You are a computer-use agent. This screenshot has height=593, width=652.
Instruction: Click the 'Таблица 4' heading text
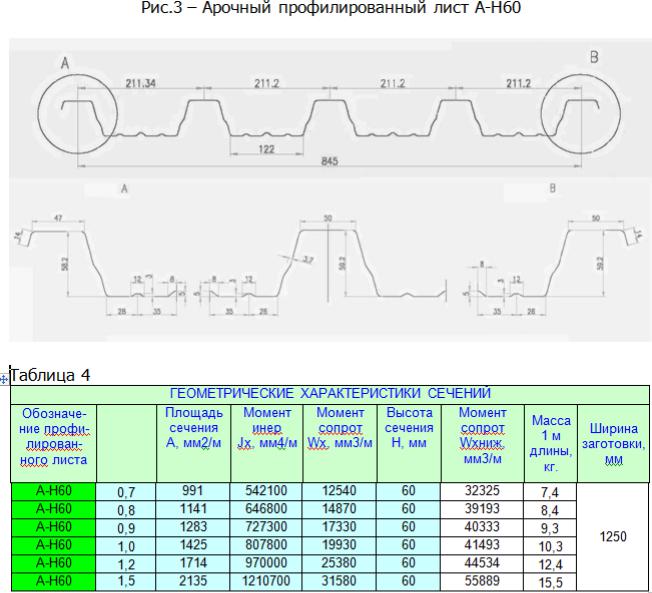point(50,376)
